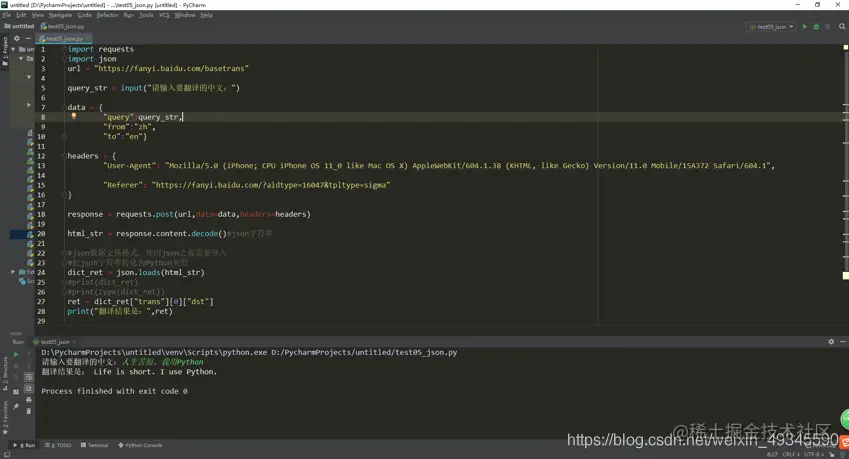The image size is (849, 459).
Task: Open the View menu
Action: click(x=37, y=15)
